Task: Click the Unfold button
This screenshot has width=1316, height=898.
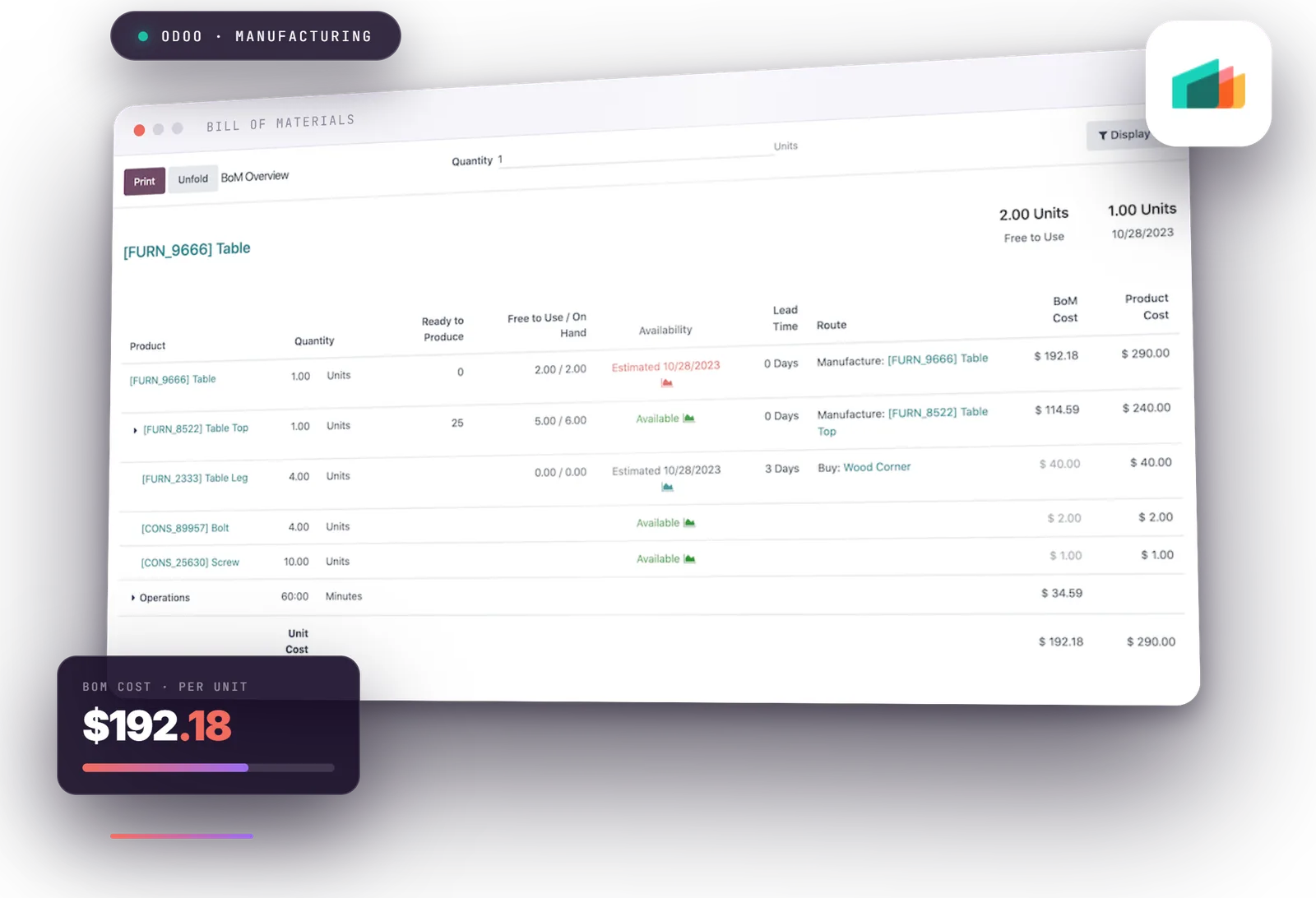Action: tap(193, 179)
